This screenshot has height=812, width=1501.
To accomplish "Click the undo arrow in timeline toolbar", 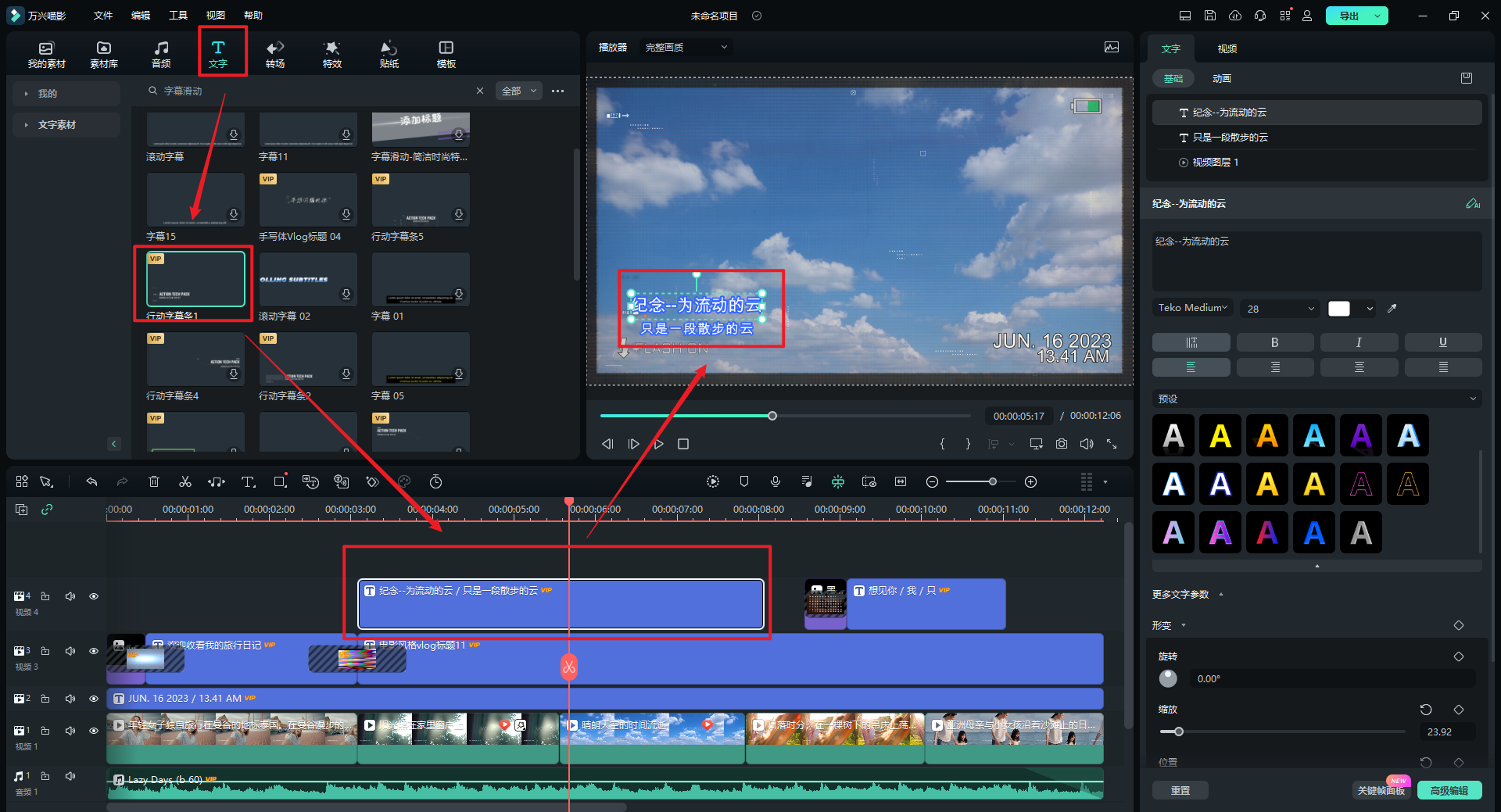I will [x=91, y=481].
